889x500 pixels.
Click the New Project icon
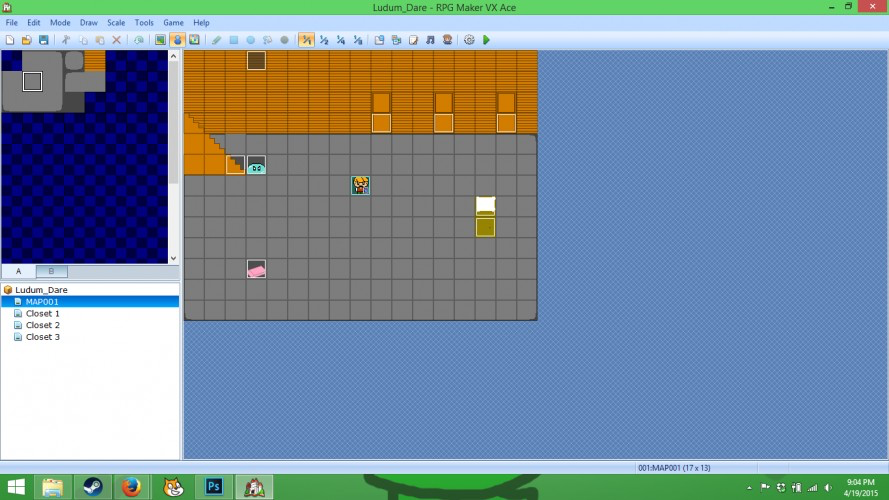point(10,40)
